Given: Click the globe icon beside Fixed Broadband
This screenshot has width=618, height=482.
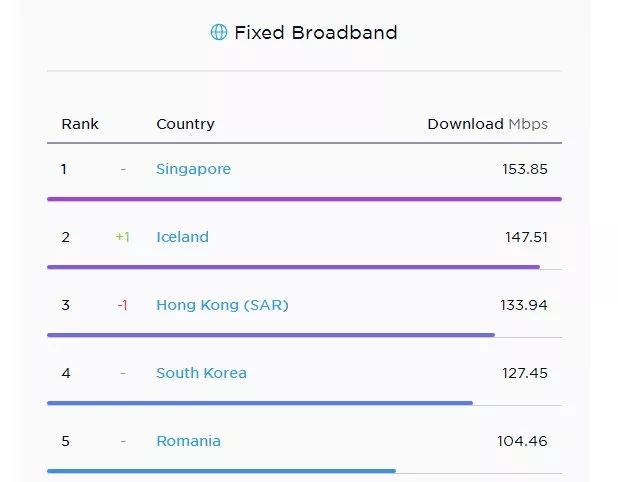Looking at the screenshot, I should (218, 33).
